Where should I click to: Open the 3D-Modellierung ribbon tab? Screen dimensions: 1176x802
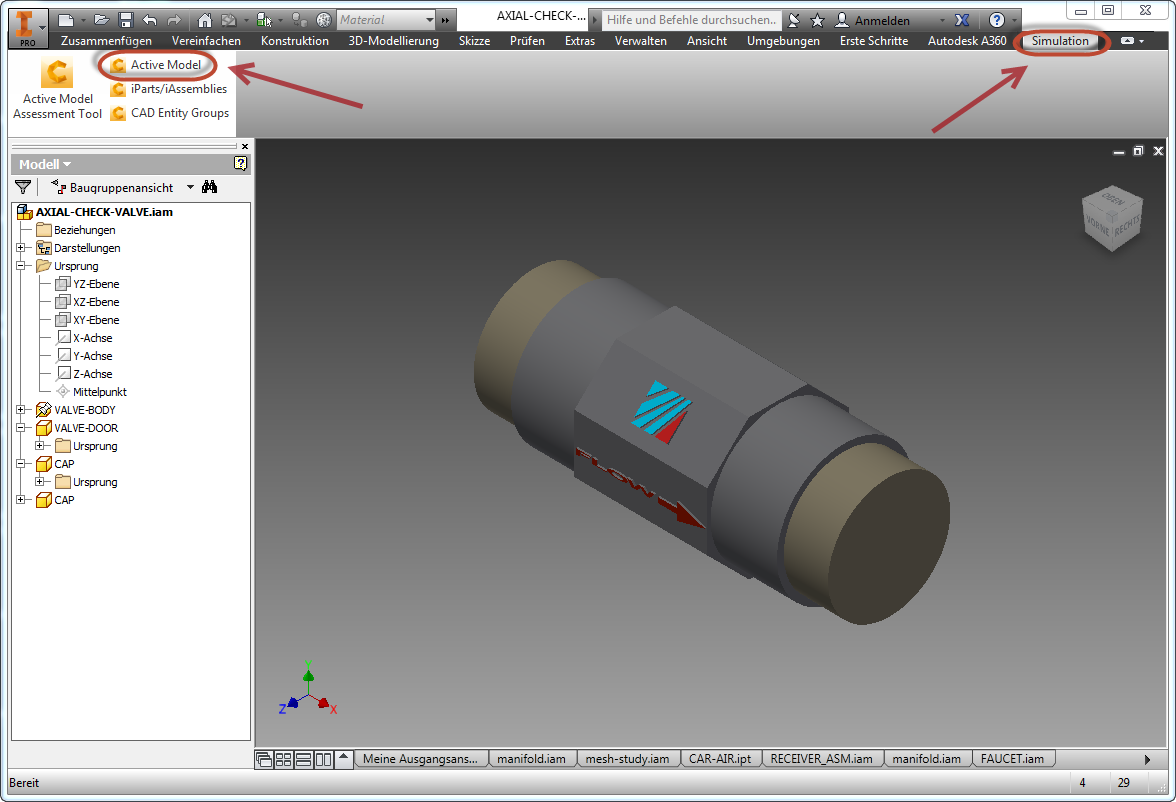[393, 41]
